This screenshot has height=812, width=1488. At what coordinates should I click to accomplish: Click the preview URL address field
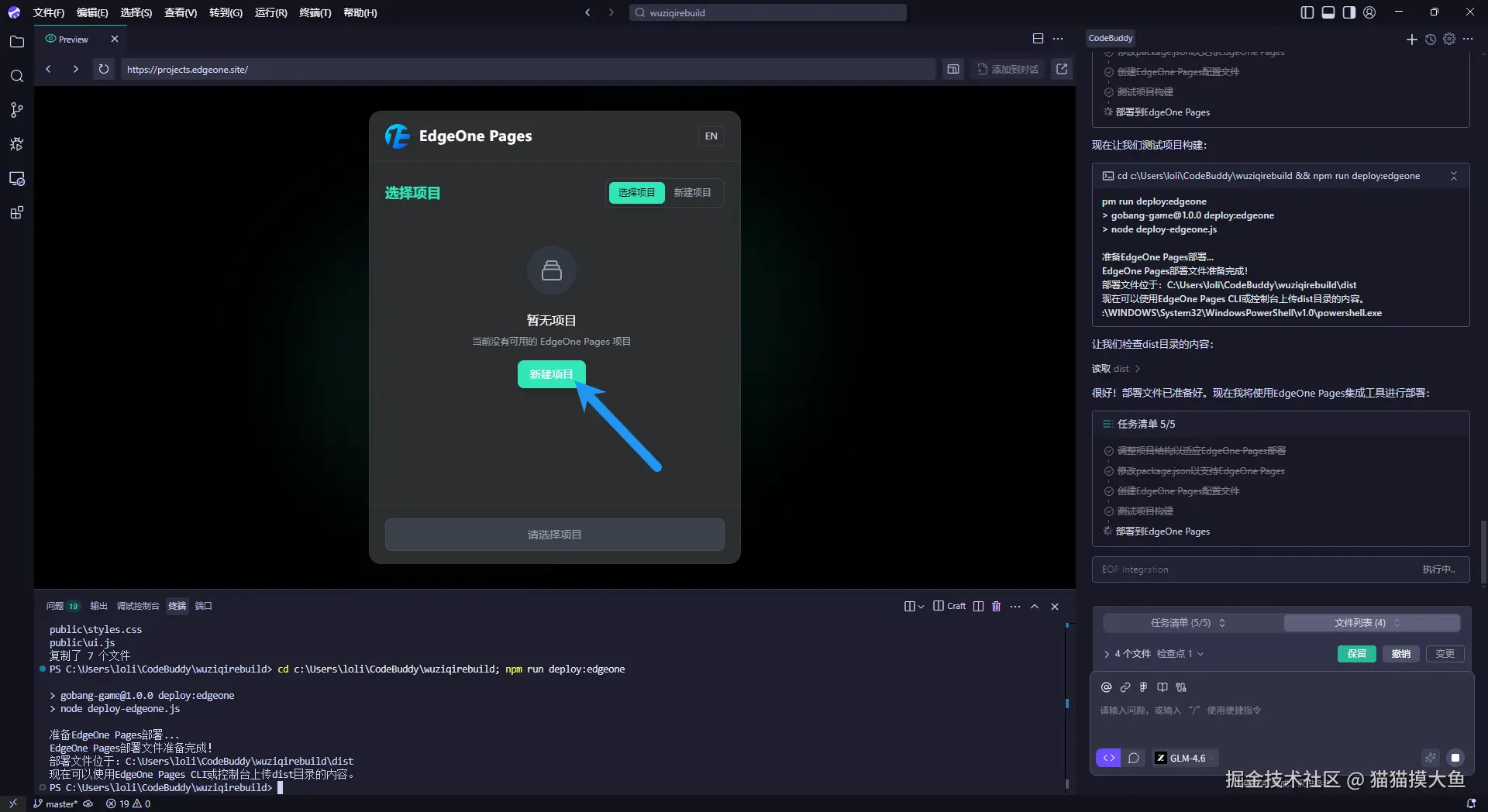[527, 69]
